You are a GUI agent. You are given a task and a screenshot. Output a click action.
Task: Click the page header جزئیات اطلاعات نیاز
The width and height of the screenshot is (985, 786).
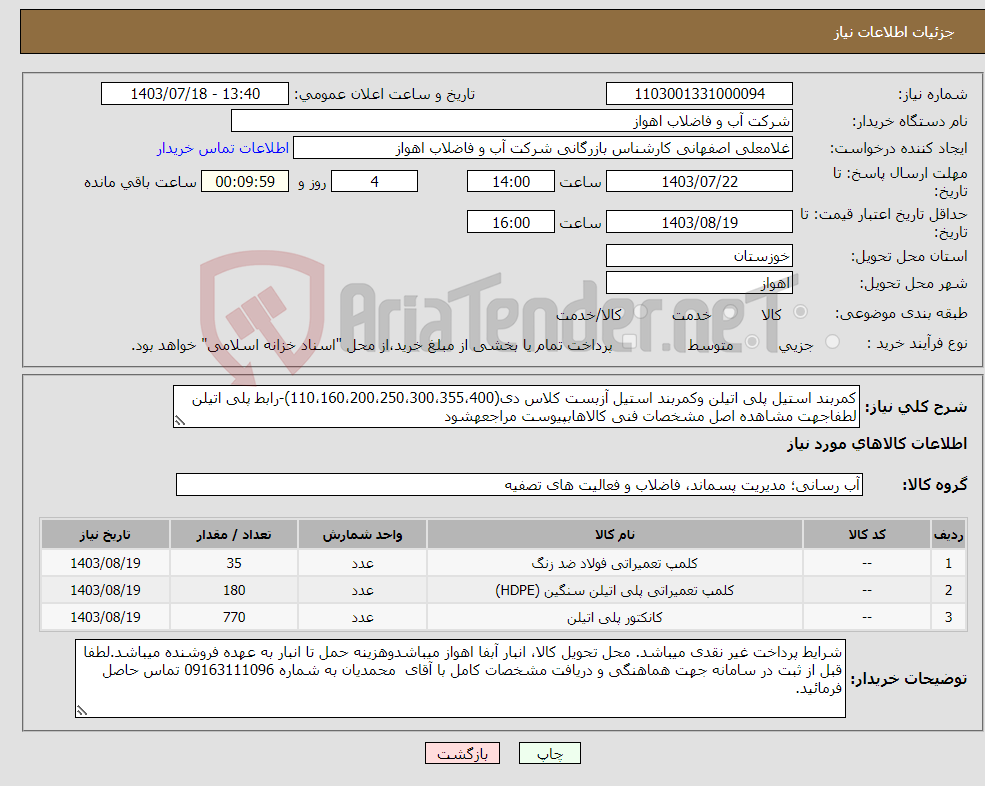point(893,32)
